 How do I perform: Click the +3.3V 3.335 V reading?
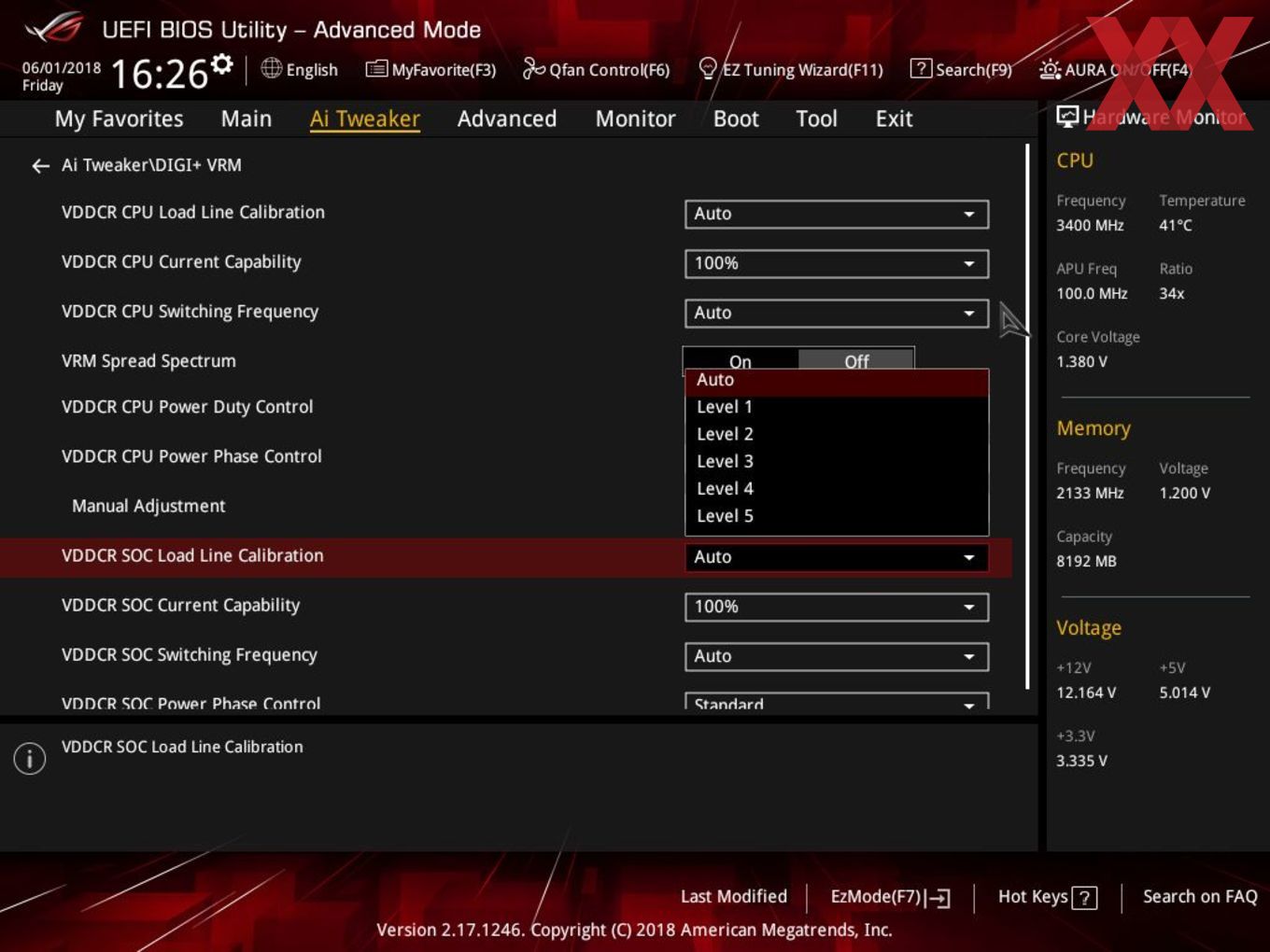tap(1081, 761)
